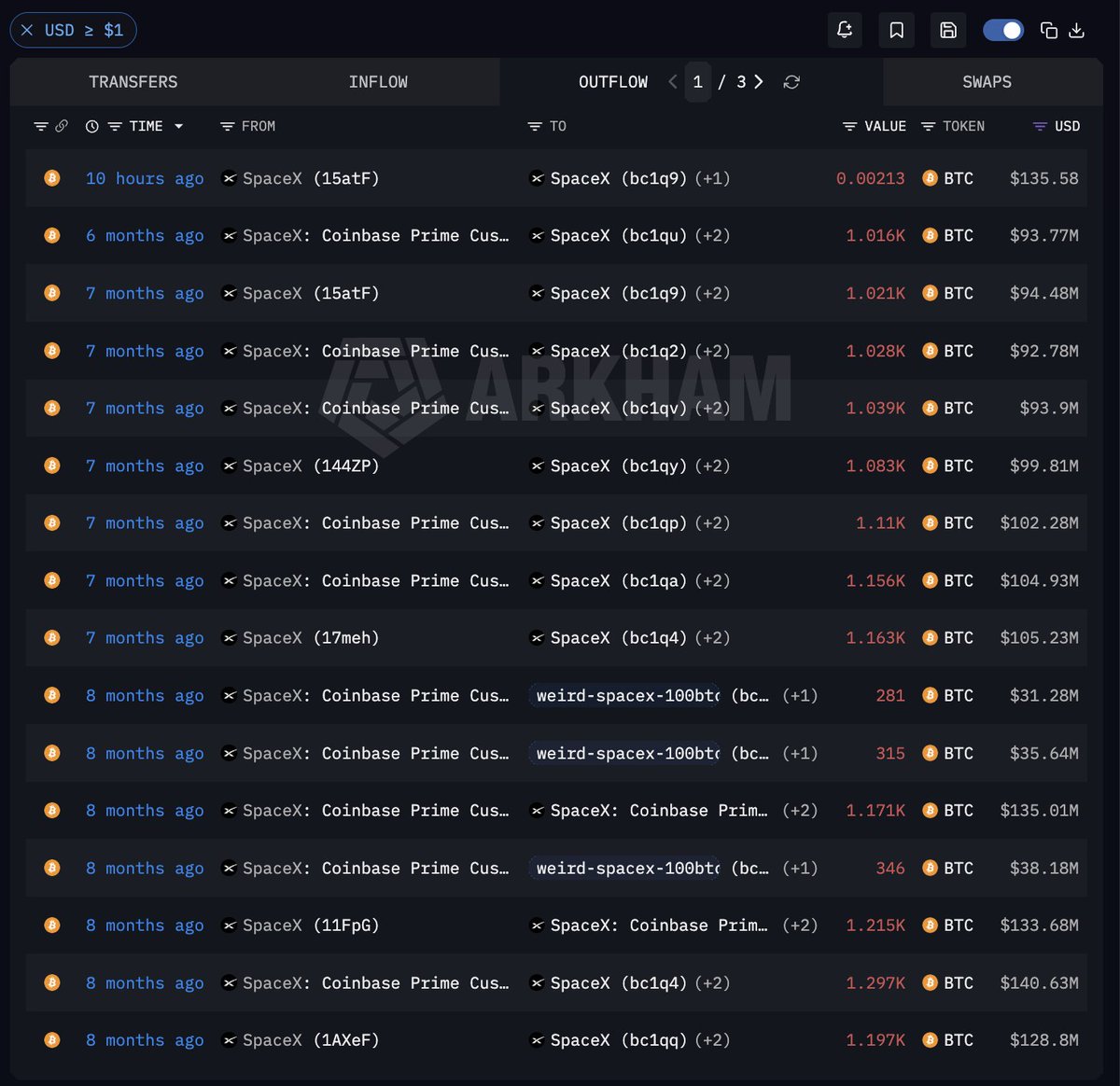
Task: Click the bookmark icon in toolbar
Action: 896,30
